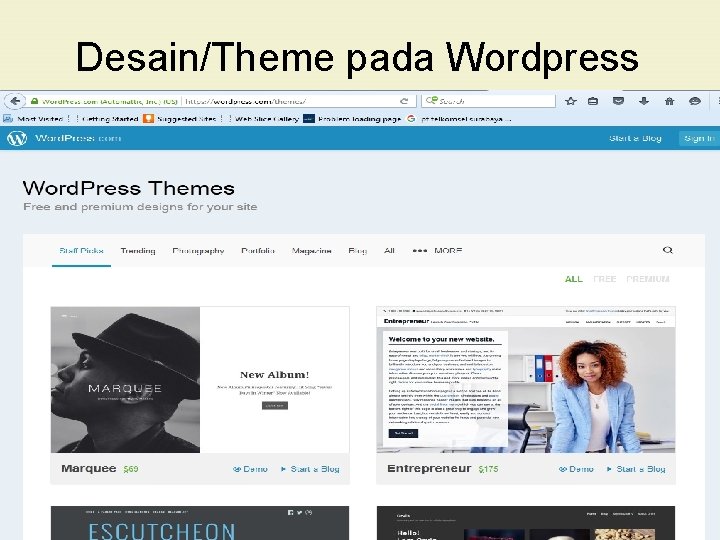Click the Problem loading page bookmark icon
The image size is (720, 540).
tap(309, 119)
